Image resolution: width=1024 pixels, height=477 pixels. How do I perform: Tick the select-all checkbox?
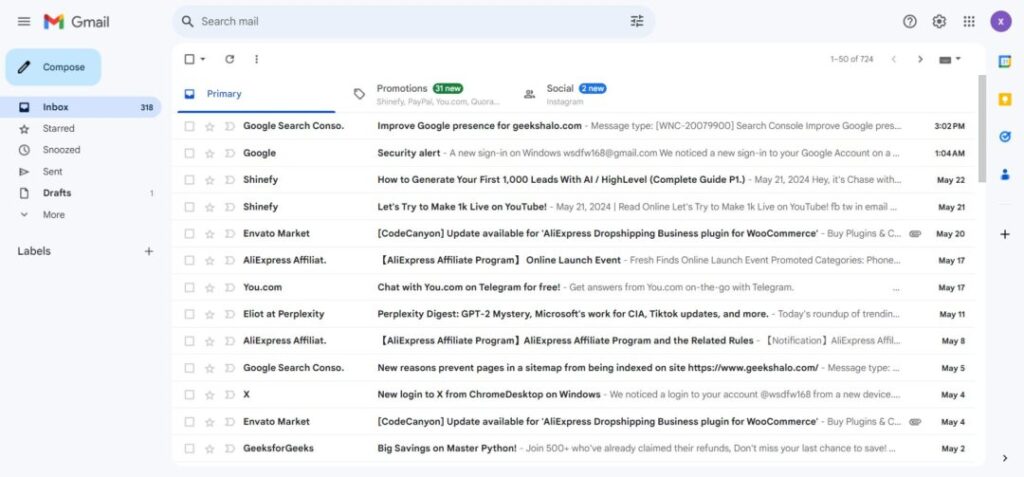[x=189, y=59]
